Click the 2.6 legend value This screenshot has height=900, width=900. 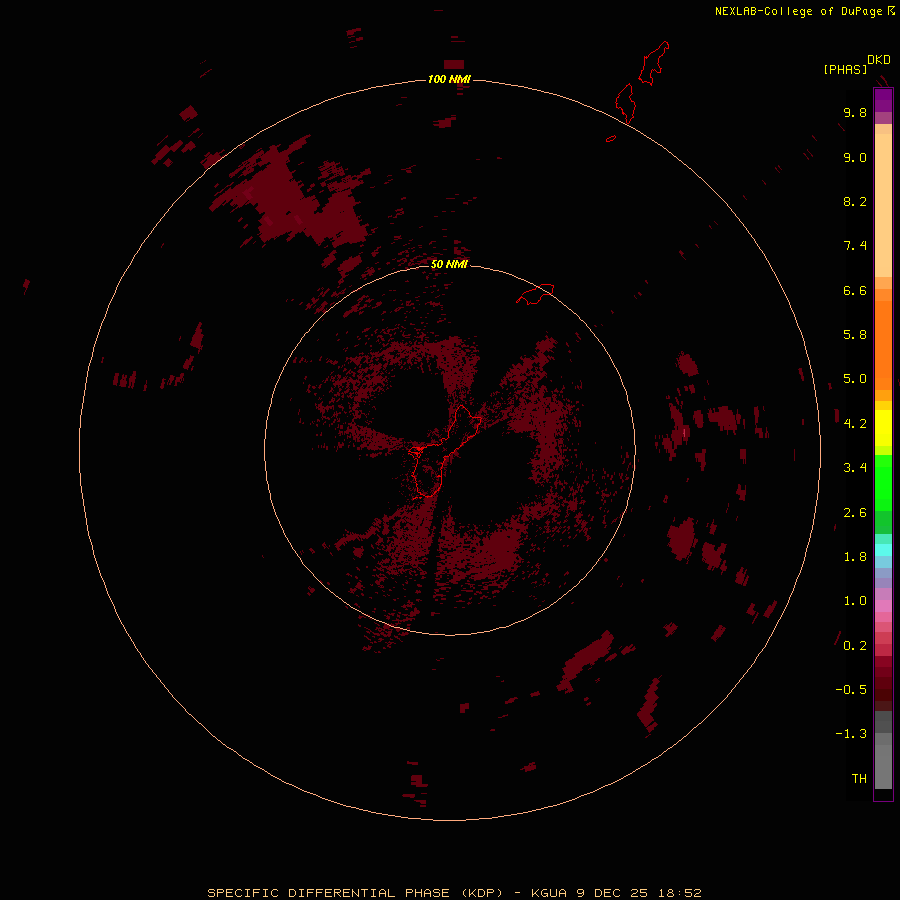855,513
